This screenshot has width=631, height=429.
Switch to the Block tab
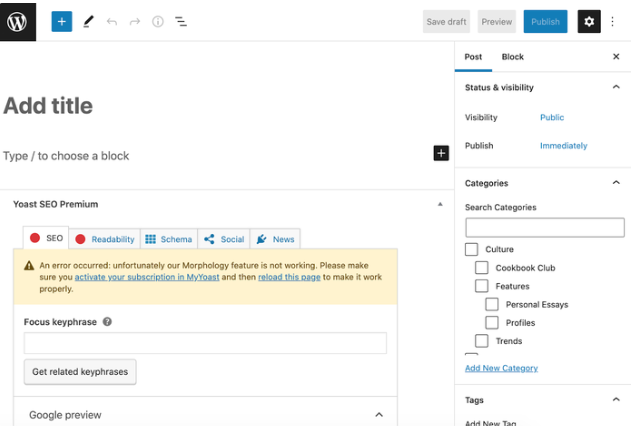[x=513, y=57]
